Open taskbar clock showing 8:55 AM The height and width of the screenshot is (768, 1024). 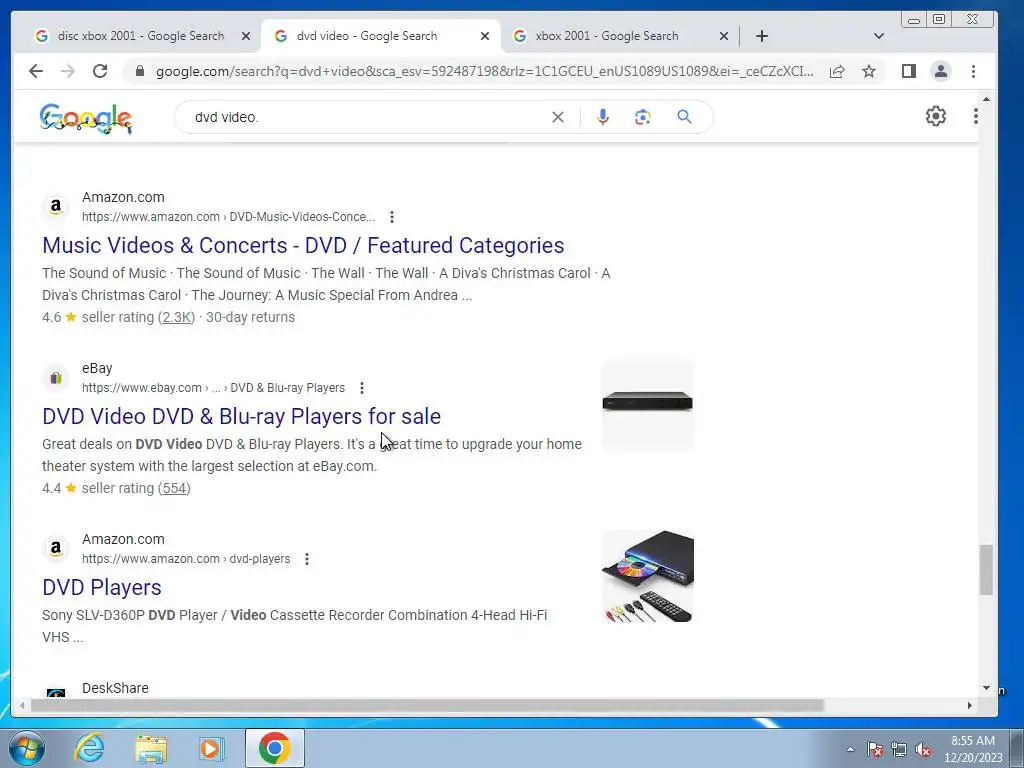click(x=973, y=749)
